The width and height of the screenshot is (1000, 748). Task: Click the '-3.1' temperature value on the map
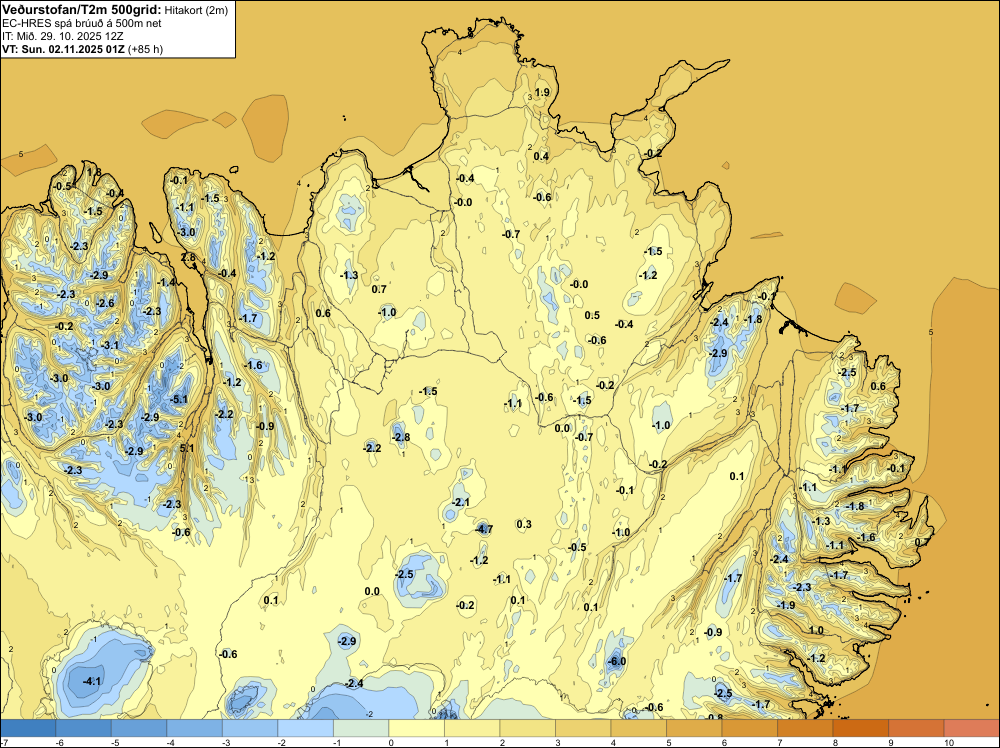110,345
